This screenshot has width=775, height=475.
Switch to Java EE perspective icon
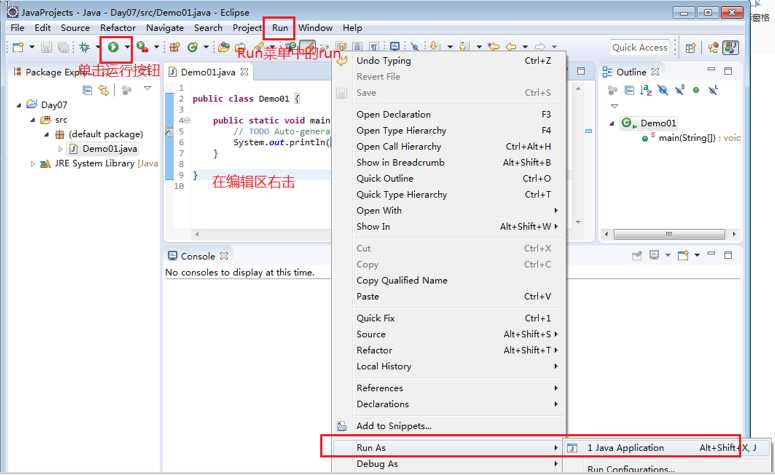pos(713,47)
